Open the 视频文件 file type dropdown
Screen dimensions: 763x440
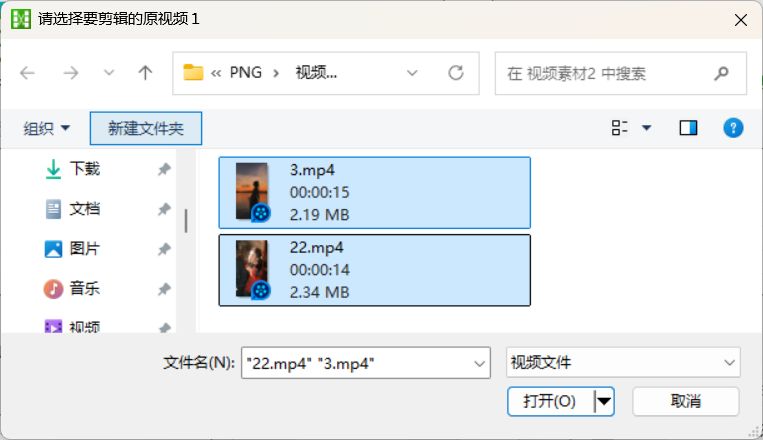[623, 362]
